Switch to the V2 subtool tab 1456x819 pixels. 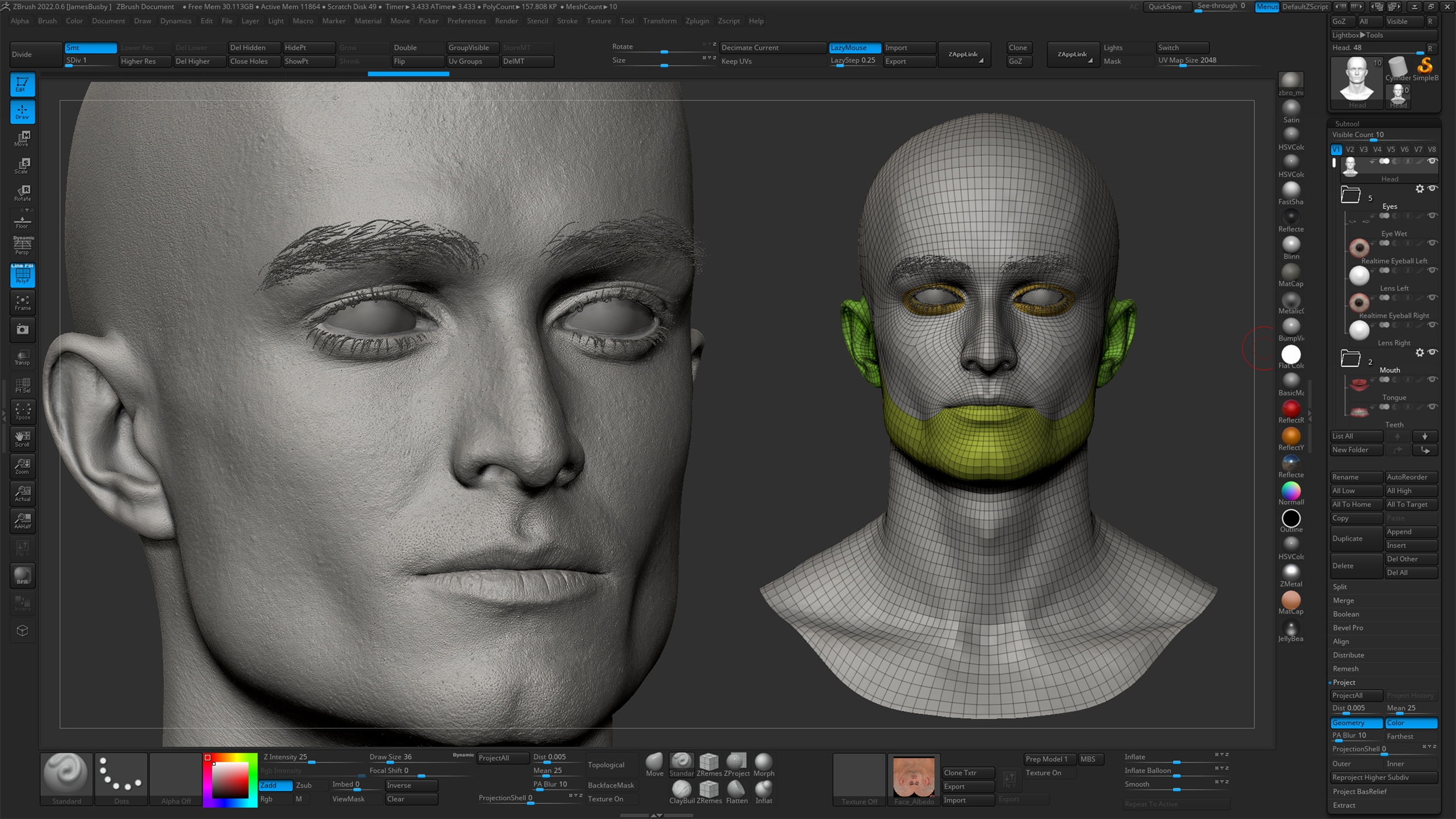click(x=1349, y=149)
